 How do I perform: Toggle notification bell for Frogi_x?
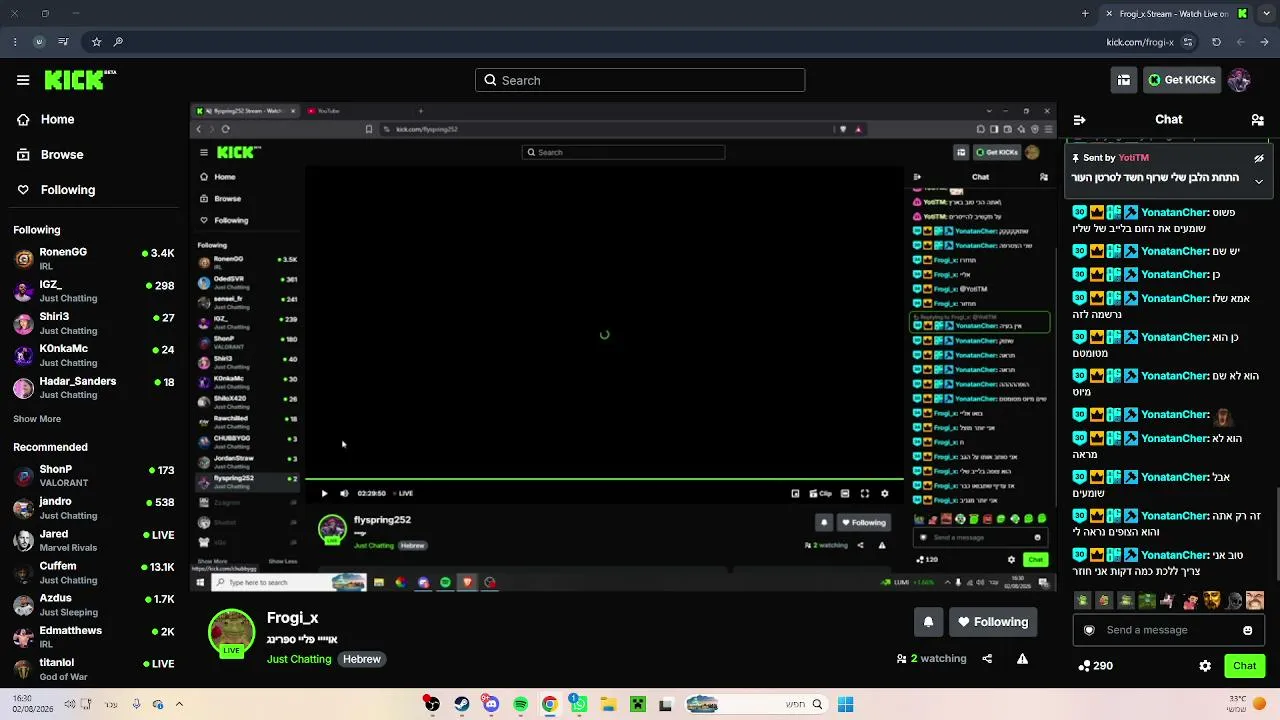coord(928,622)
